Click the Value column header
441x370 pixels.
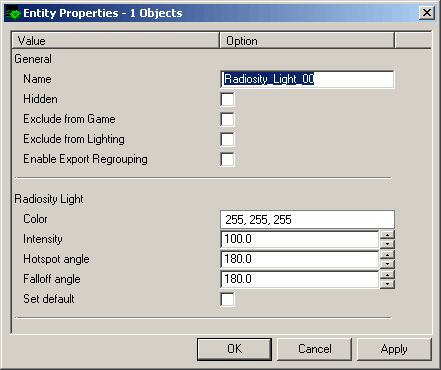tap(116, 41)
